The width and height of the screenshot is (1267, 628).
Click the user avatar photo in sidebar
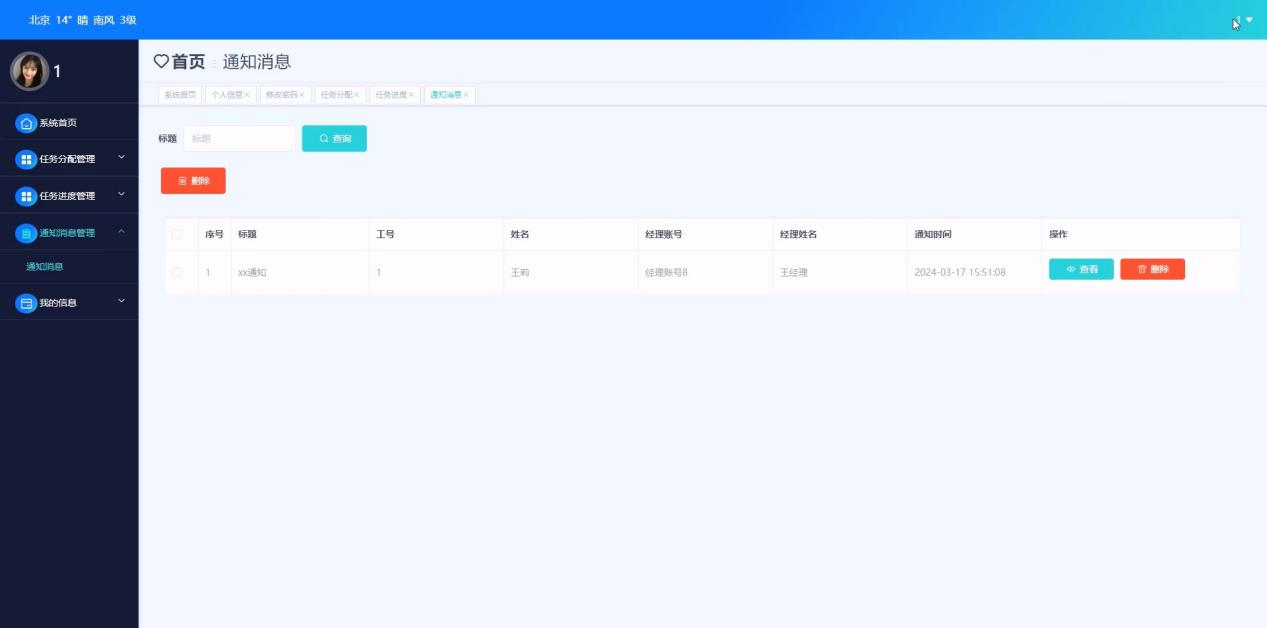pos(29,71)
